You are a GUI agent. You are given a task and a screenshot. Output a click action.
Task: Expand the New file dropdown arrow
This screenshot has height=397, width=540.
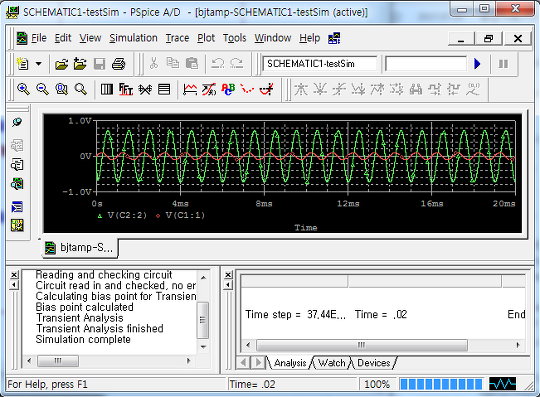point(39,64)
